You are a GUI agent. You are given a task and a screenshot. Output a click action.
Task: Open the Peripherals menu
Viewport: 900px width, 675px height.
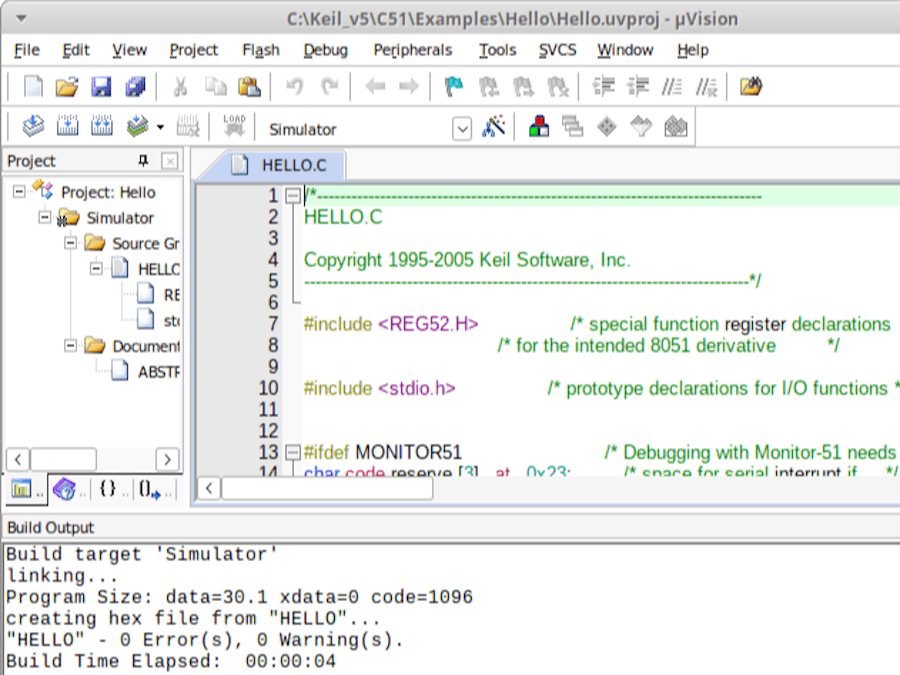click(413, 50)
